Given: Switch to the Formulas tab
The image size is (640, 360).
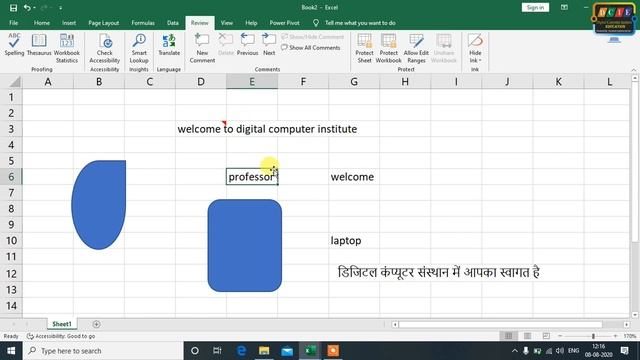Looking at the screenshot, I should (x=143, y=23).
